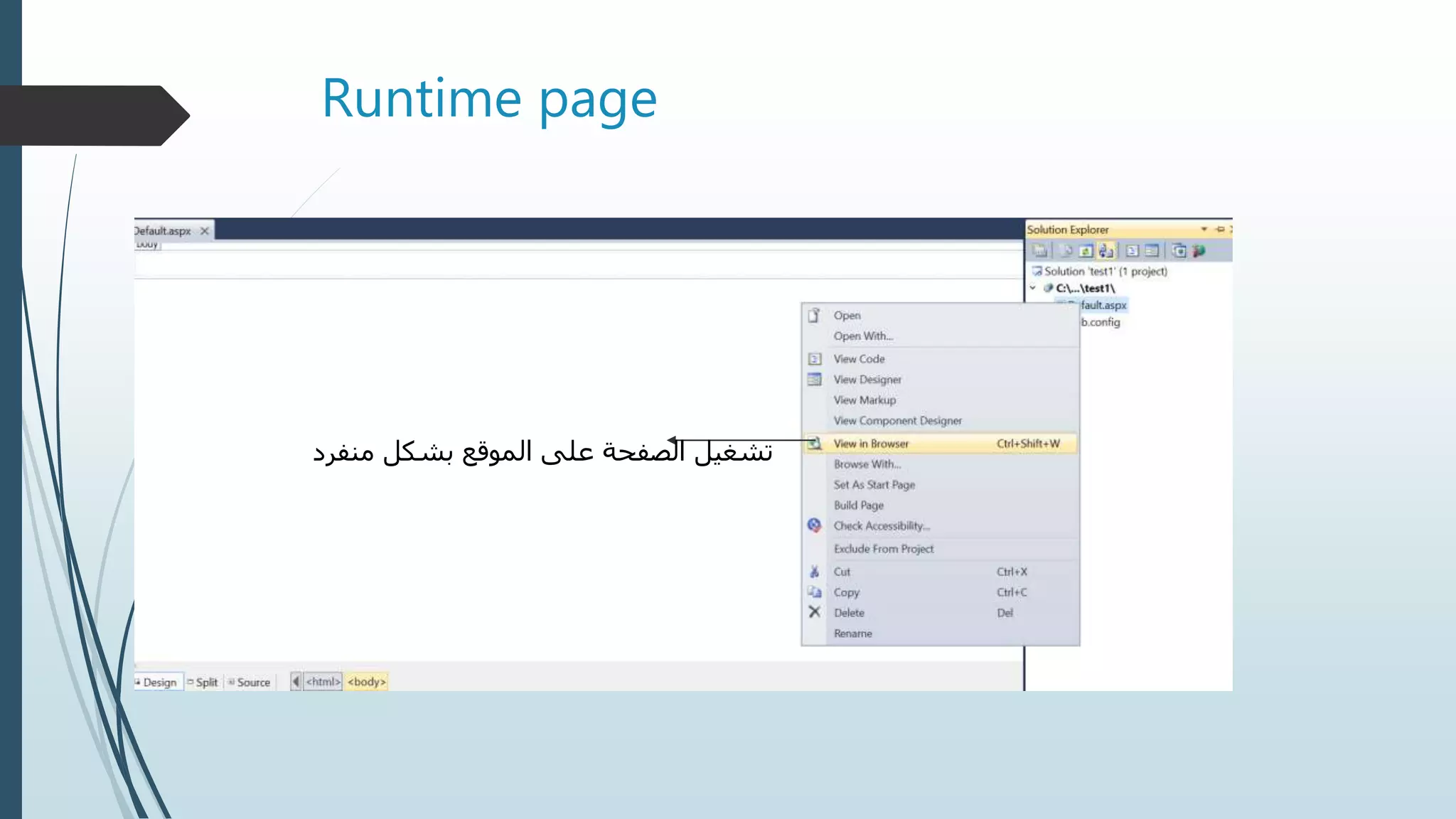Click the Cut scissors icon
1456x819 pixels.
[815, 572]
